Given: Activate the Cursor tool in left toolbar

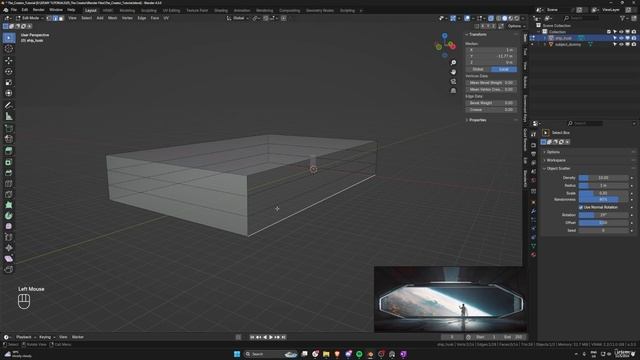Looking at the screenshot, I should click(x=9, y=49).
